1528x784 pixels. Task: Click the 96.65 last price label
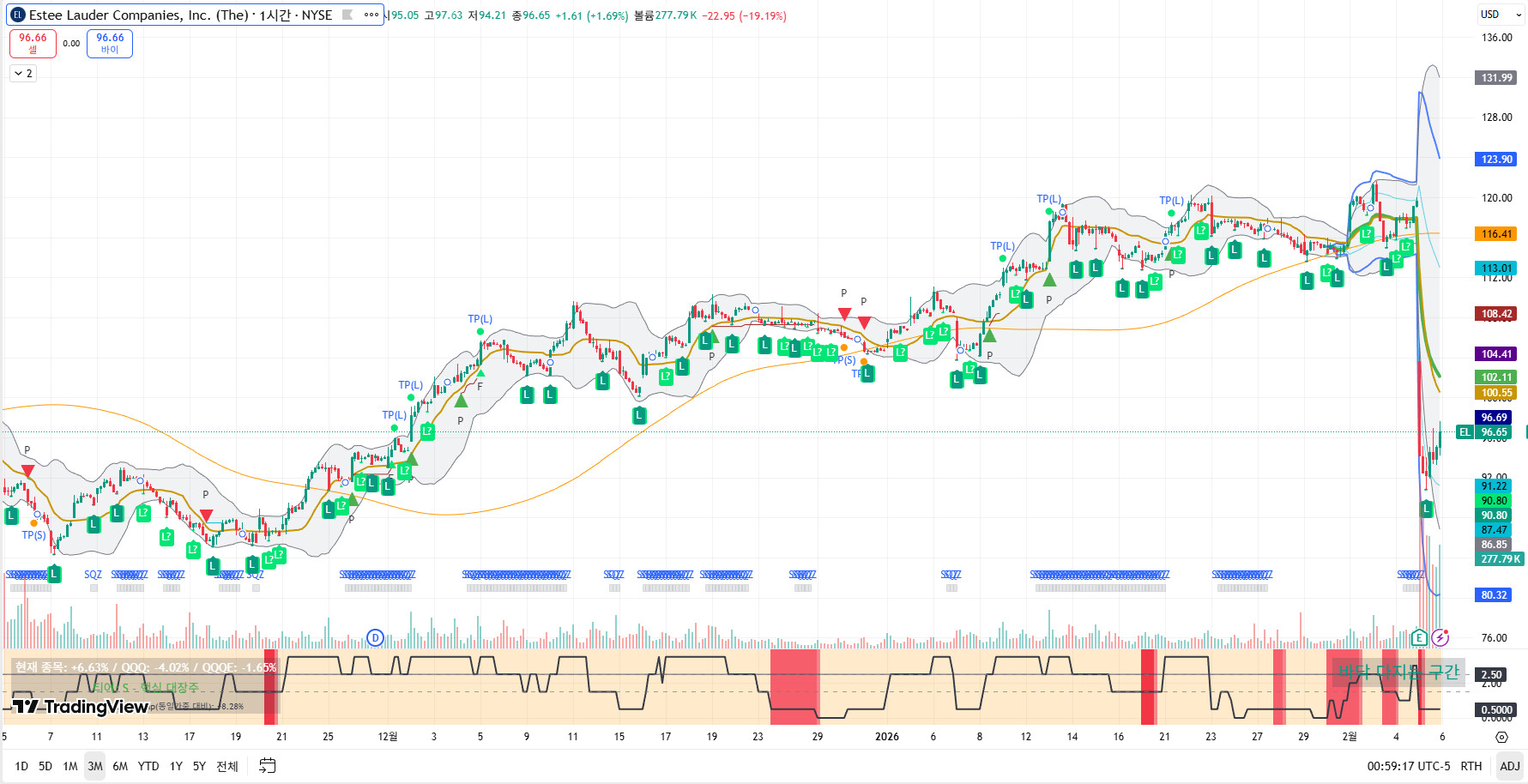1495,432
